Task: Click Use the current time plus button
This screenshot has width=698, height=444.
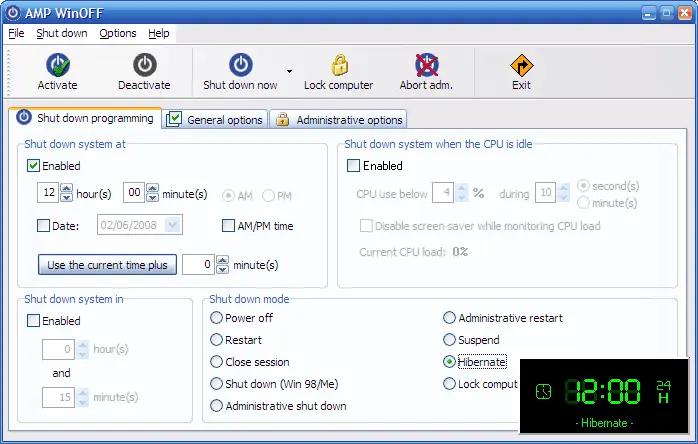Action: point(108,265)
